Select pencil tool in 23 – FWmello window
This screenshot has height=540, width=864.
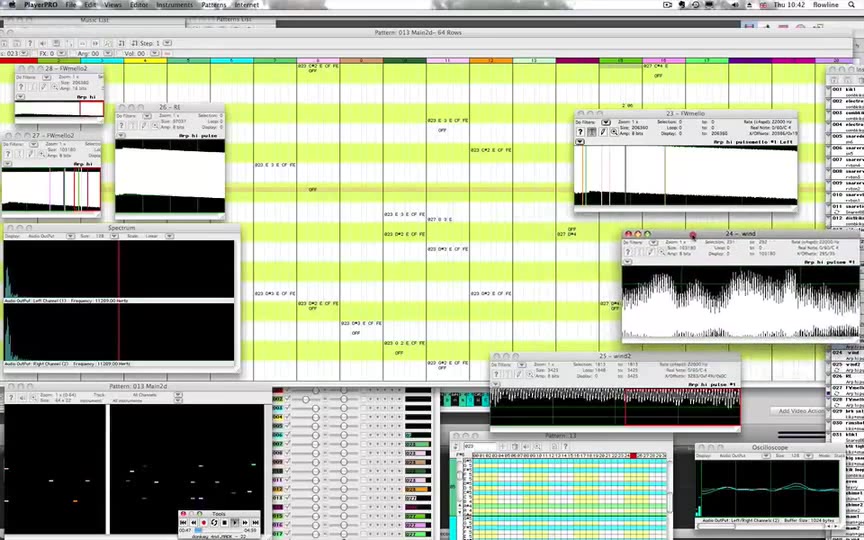pyautogui.click(x=602, y=131)
